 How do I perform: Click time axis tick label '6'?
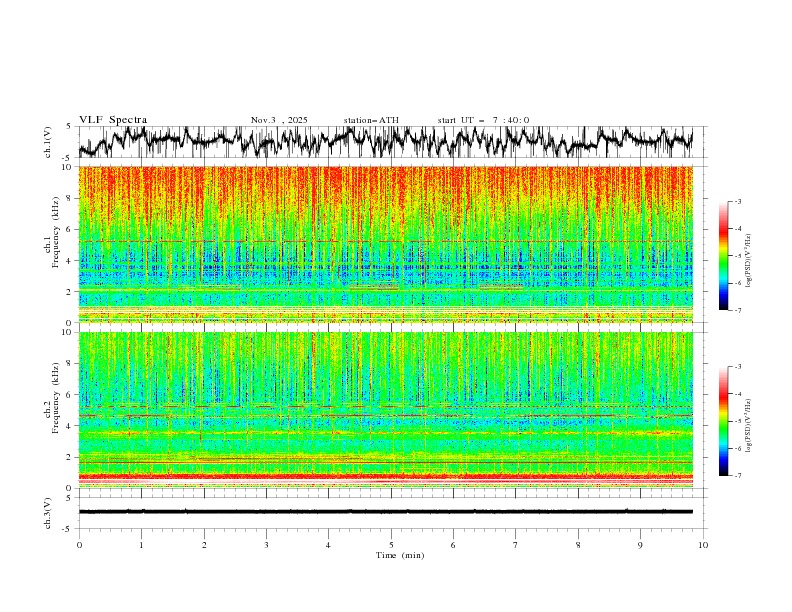coord(453,545)
